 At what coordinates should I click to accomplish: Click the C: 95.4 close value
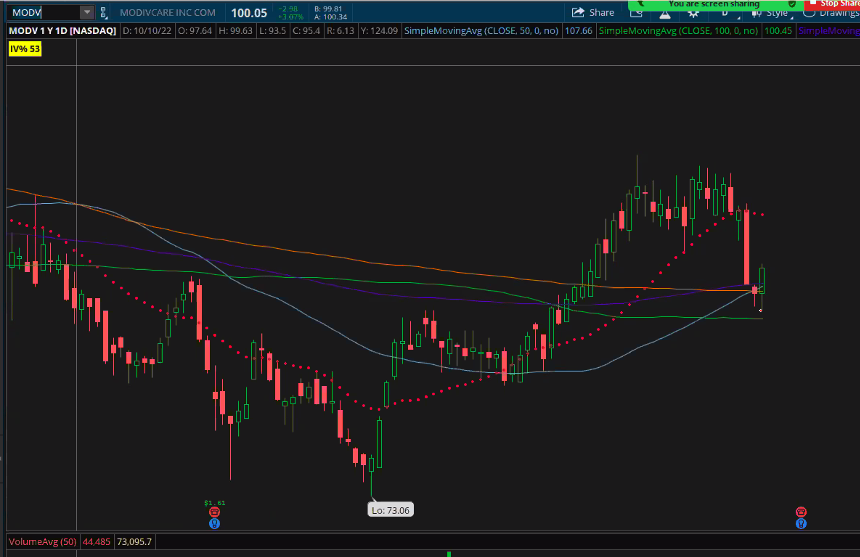point(306,31)
